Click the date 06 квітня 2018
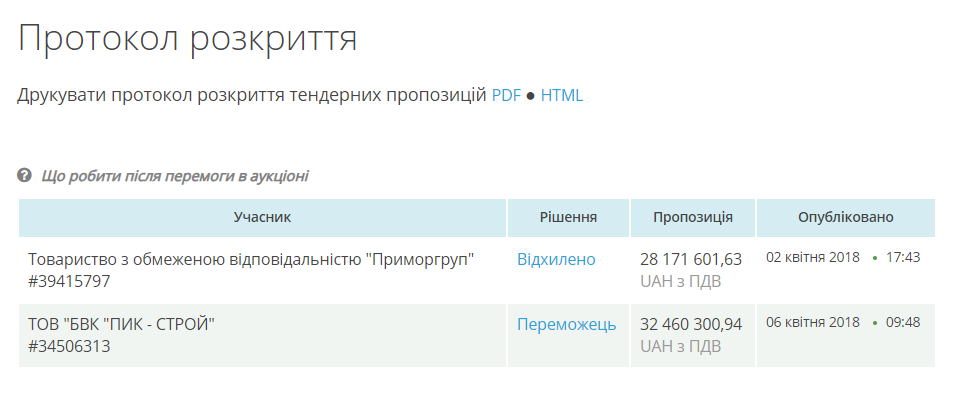957x415 pixels. [x=812, y=322]
